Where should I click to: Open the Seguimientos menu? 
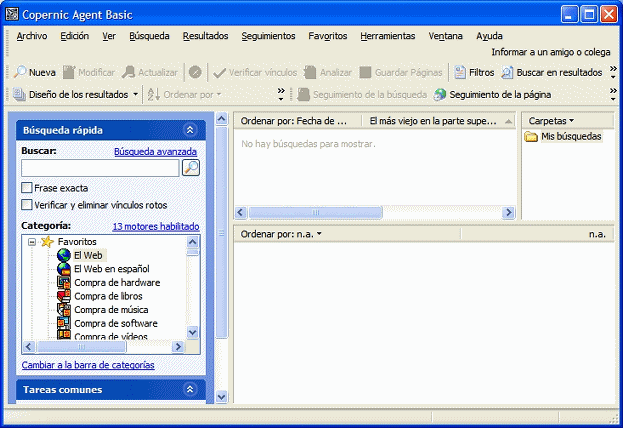pos(268,36)
